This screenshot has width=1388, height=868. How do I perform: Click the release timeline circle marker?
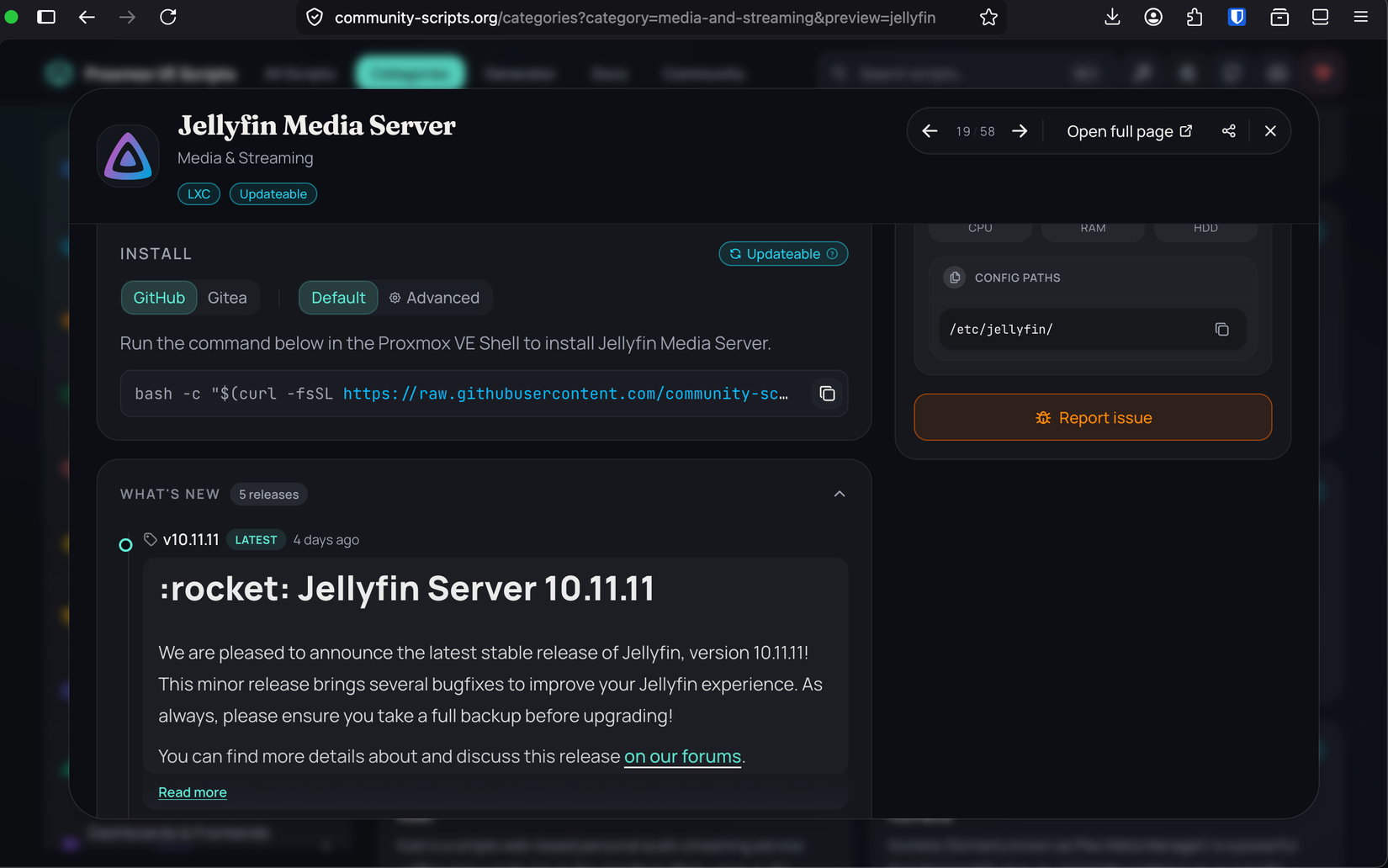[125, 545]
